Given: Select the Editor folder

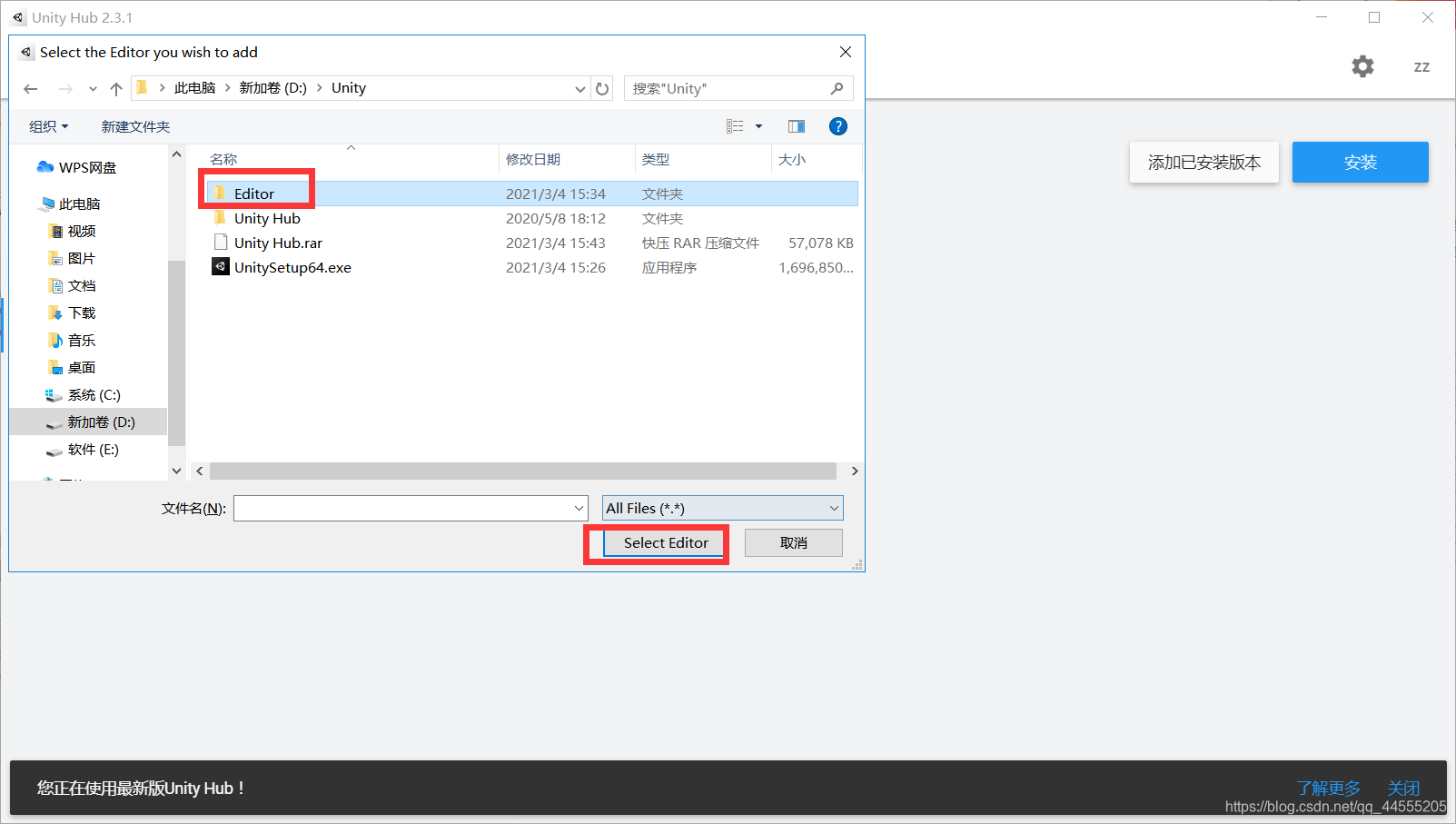Looking at the screenshot, I should (x=533, y=194).
